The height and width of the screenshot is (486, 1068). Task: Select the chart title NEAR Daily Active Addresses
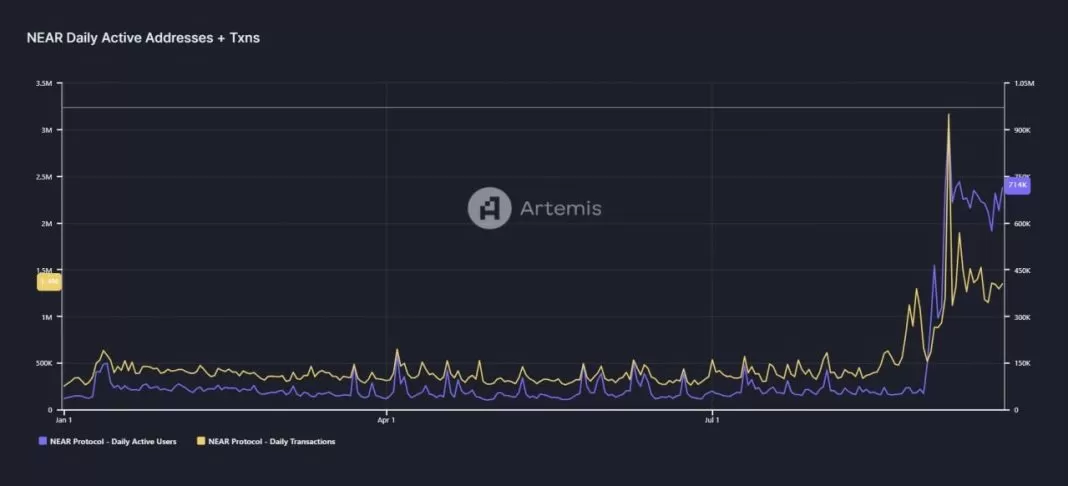coord(143,37)
